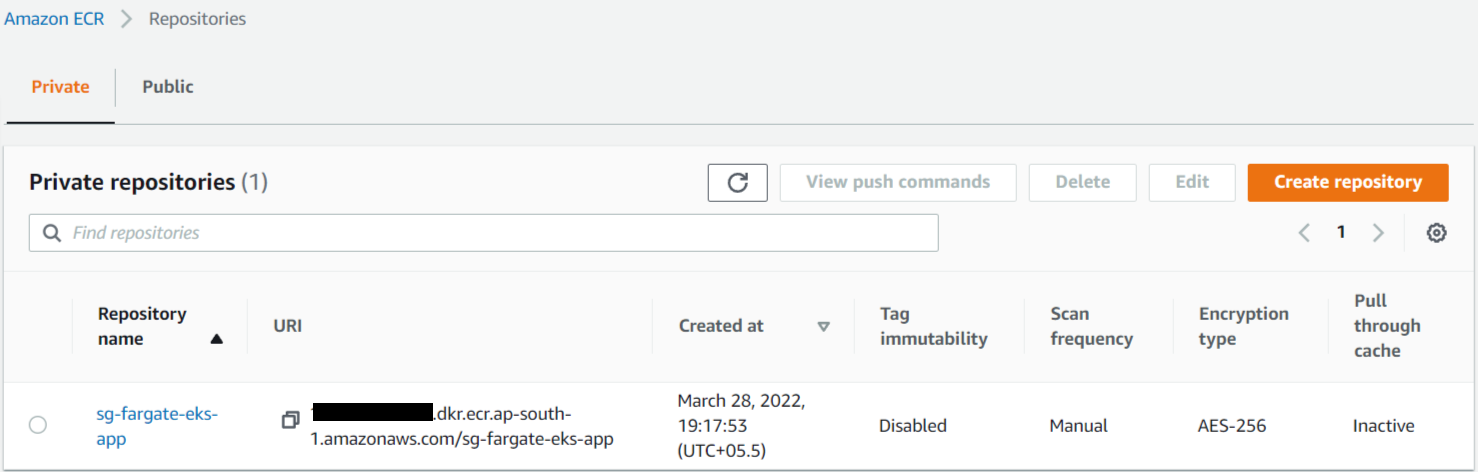Switch to the Private tab
The width and height of the screenshot is (1478, 472).
(60, 87)
